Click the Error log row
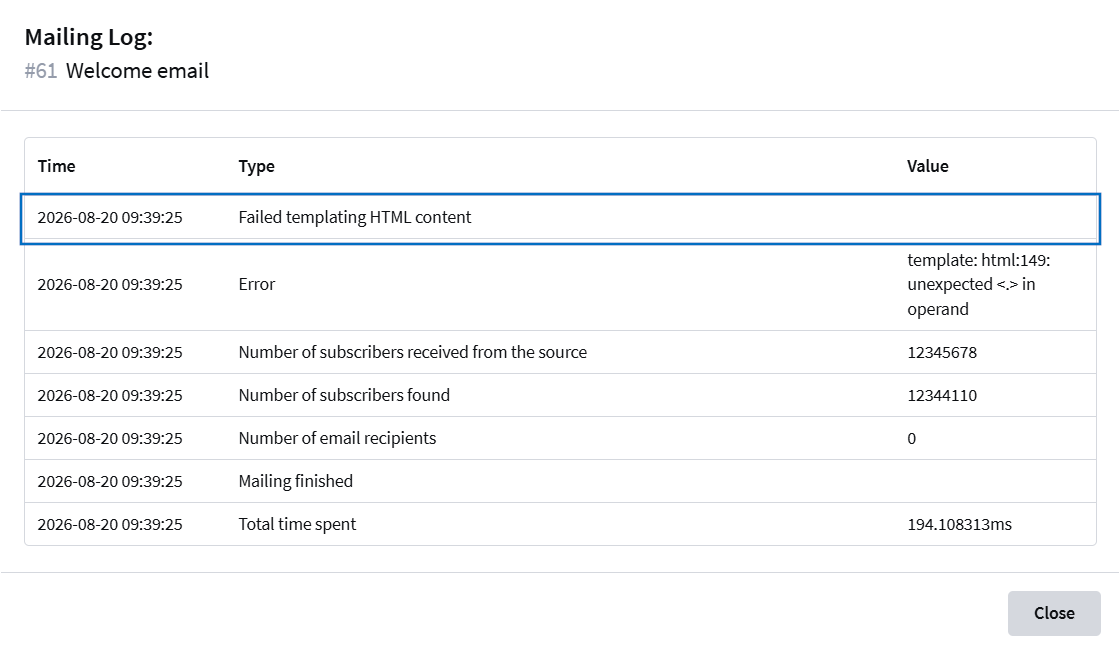The image size is (1119, 651). tap(560, 285)
